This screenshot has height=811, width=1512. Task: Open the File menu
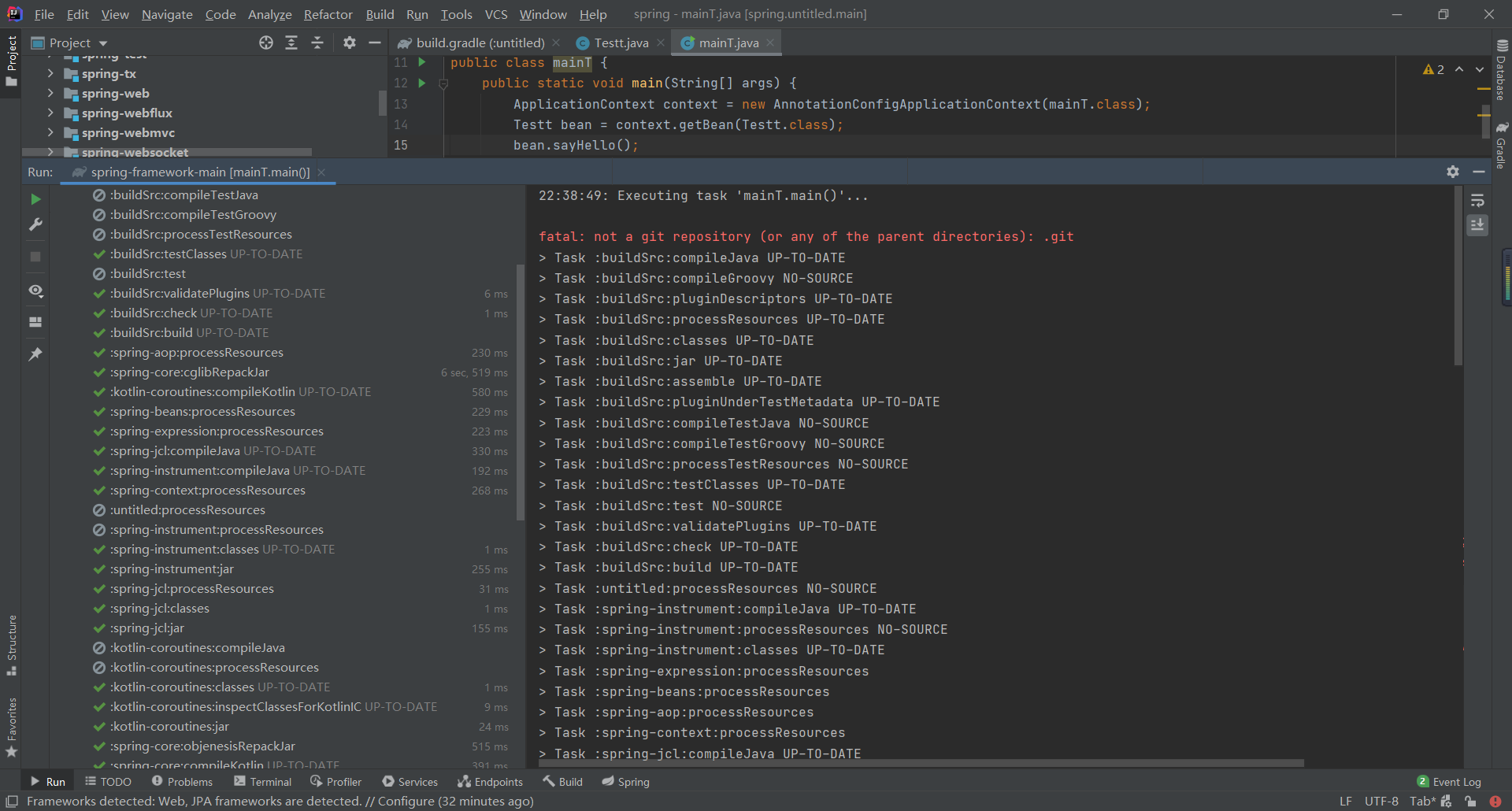[44, 14]
